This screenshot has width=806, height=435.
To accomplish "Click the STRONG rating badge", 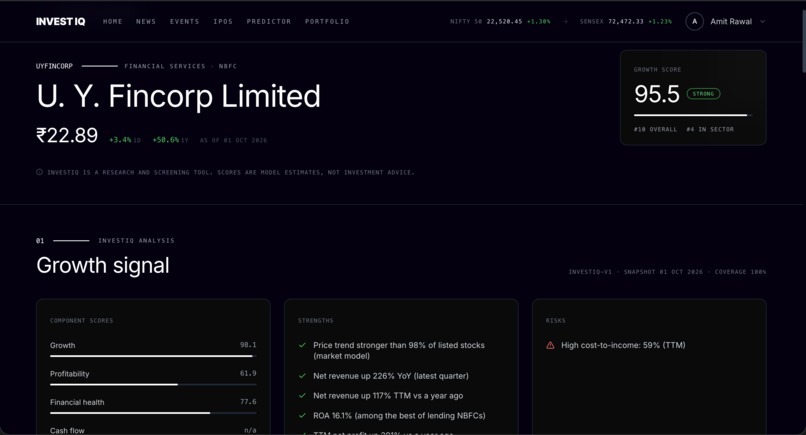I will click(703, 94).
